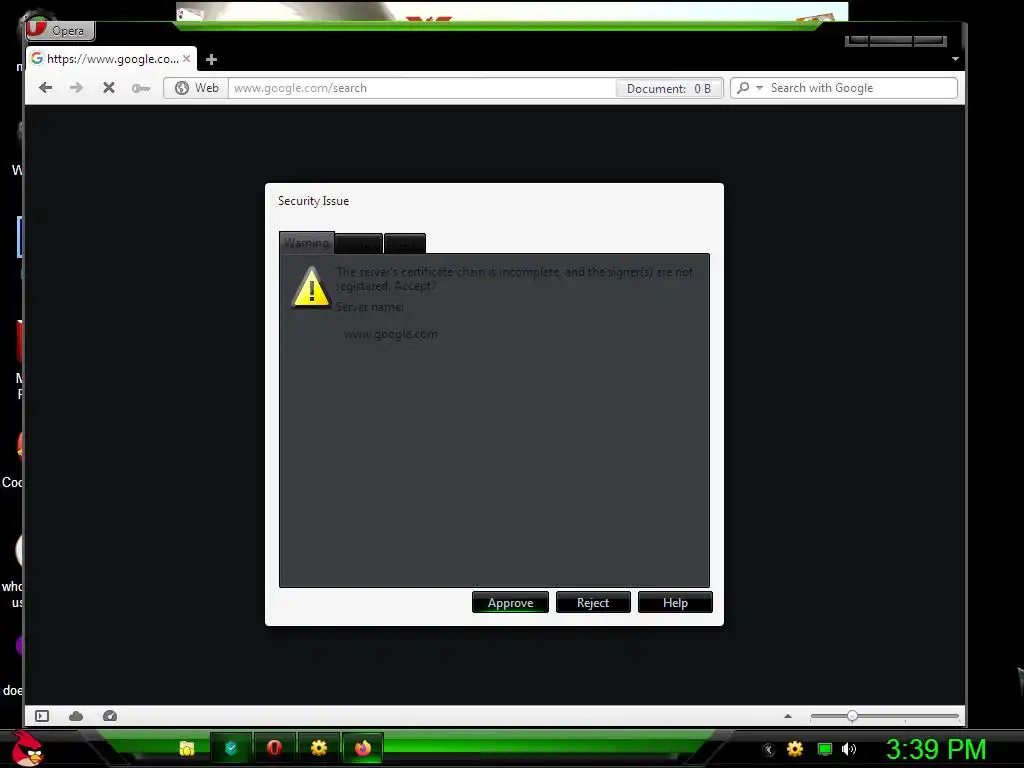The height and width of the screenshot is (768, 1024).
Task: Click the gear icon in system tray
Action: coord(795,749)
